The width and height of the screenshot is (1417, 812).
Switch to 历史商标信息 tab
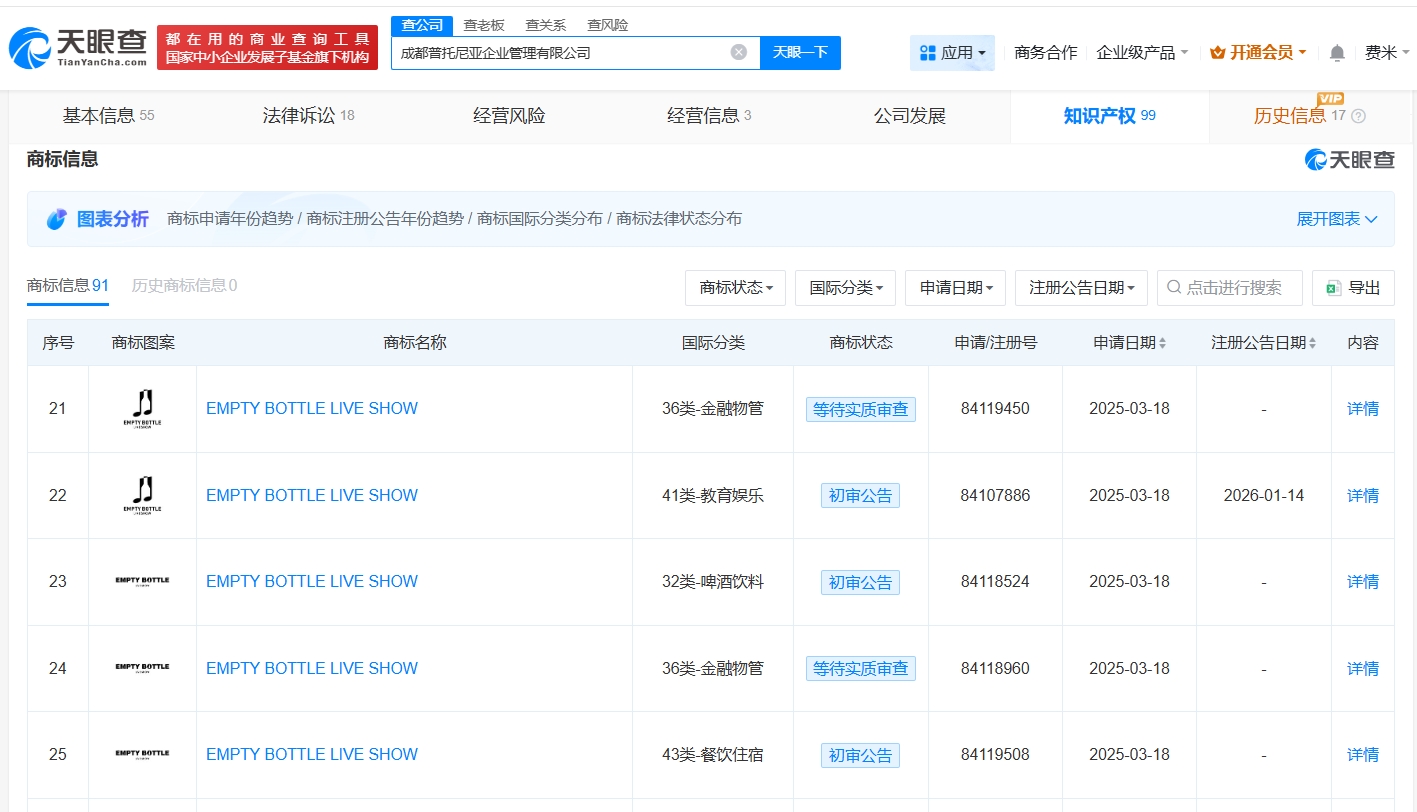(x=184, y=285)
